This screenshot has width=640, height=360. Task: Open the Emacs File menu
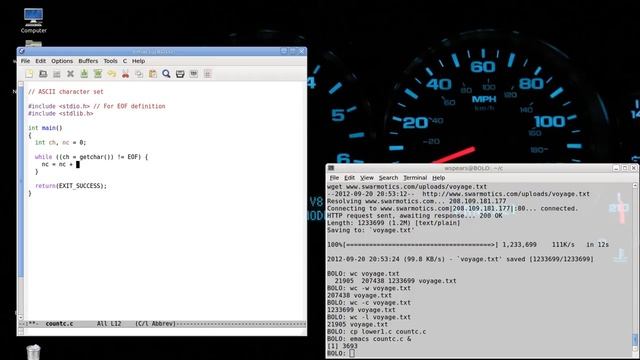point(25,61)
